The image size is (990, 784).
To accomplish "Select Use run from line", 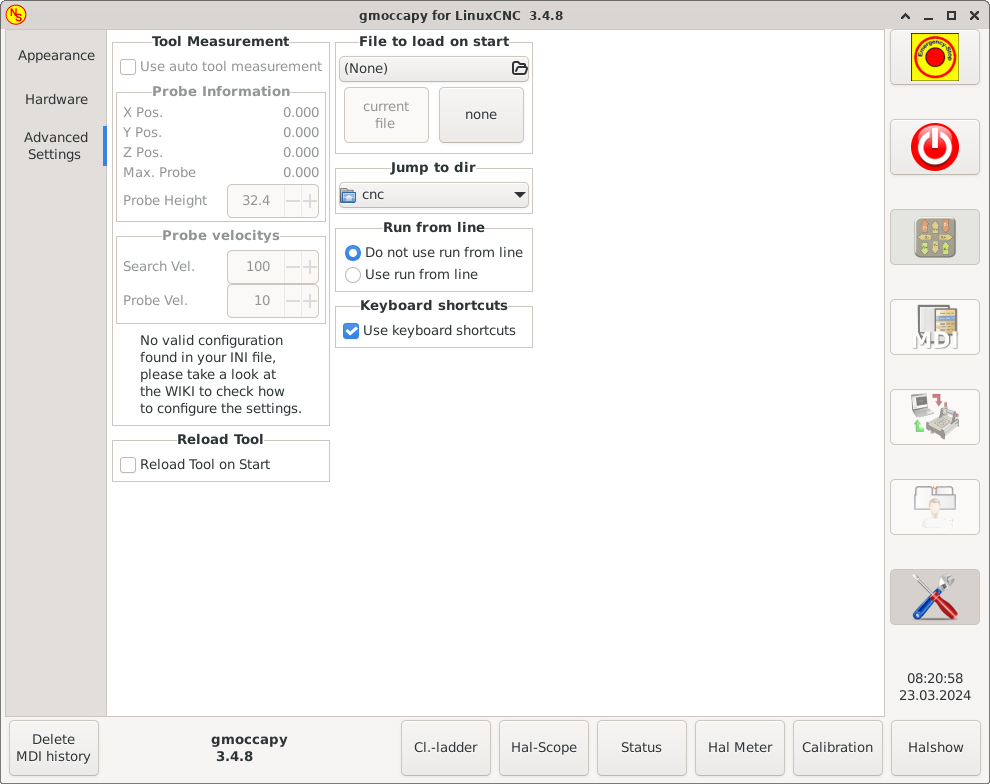I will 352,274.
